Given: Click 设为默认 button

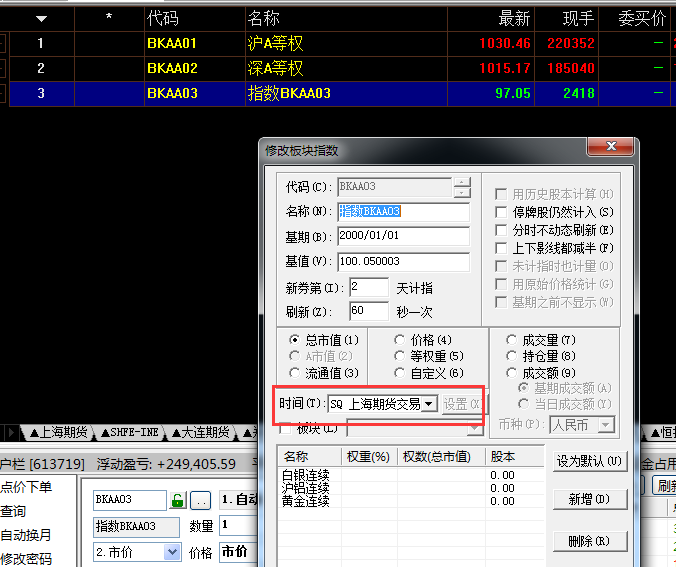Looking at the screenshot, I should 590,462.
